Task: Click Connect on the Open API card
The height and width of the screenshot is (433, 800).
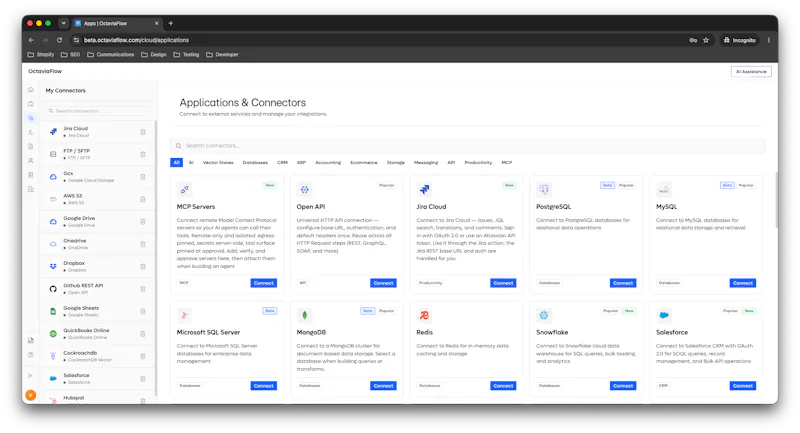Action: point(383,283)
